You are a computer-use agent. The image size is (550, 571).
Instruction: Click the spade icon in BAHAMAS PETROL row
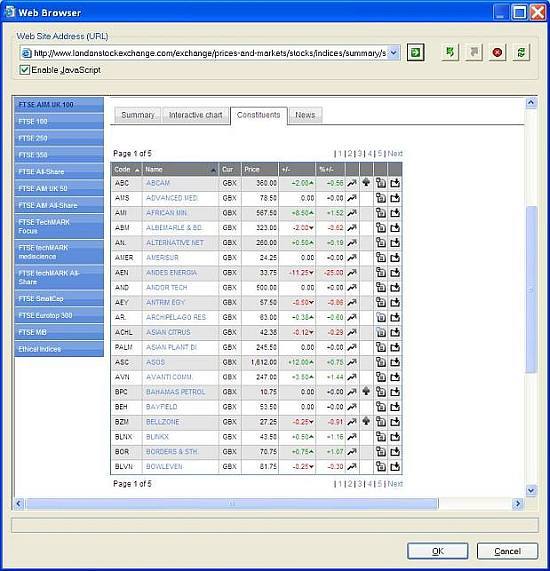(x=366, y=391)
